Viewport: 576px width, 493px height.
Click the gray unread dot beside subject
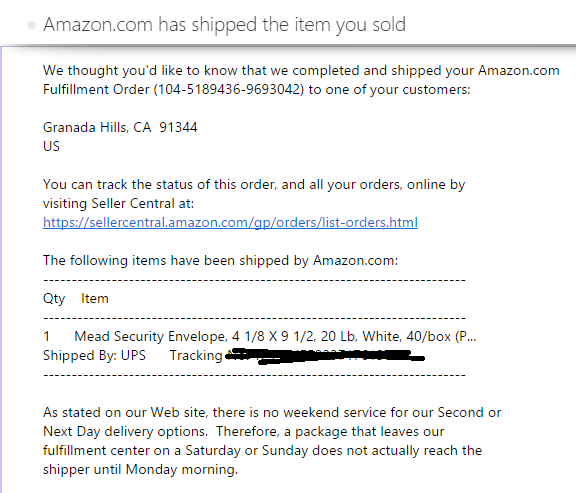point(32,25)
